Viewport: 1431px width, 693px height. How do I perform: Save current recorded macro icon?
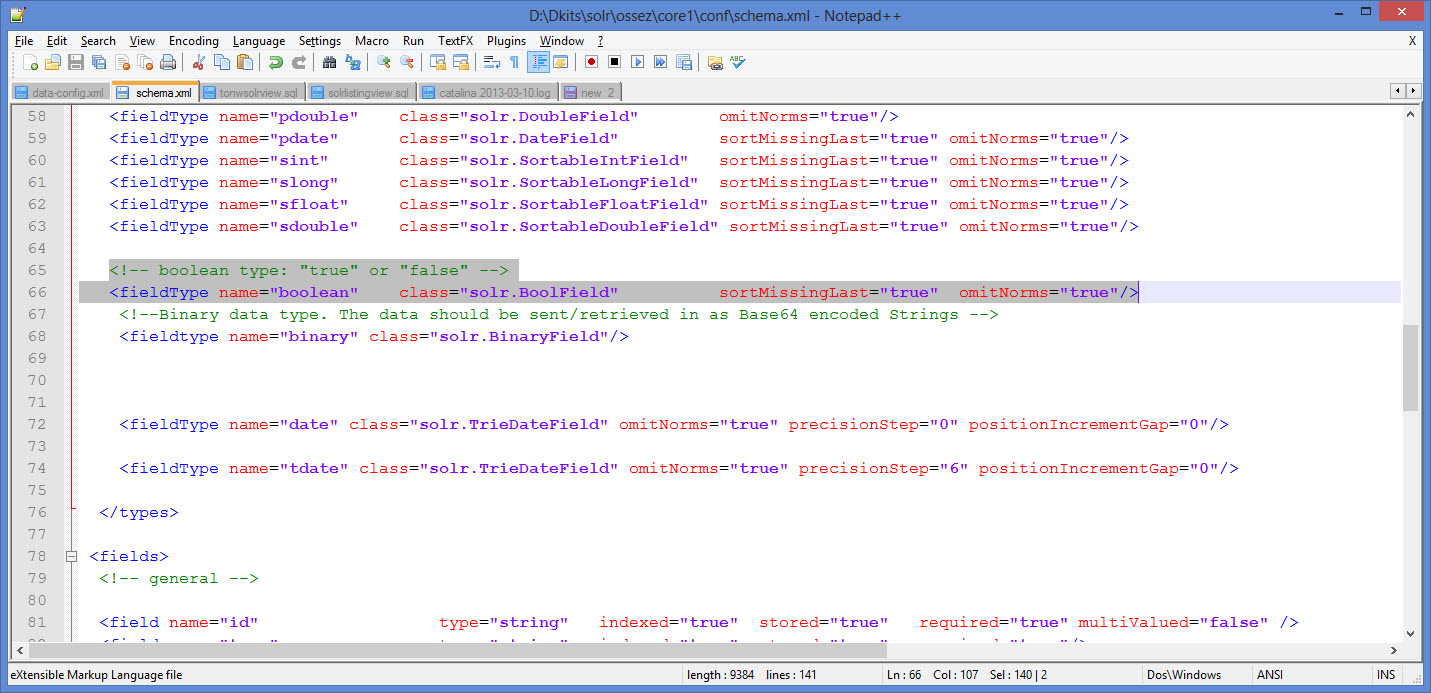tap(683, 62)
